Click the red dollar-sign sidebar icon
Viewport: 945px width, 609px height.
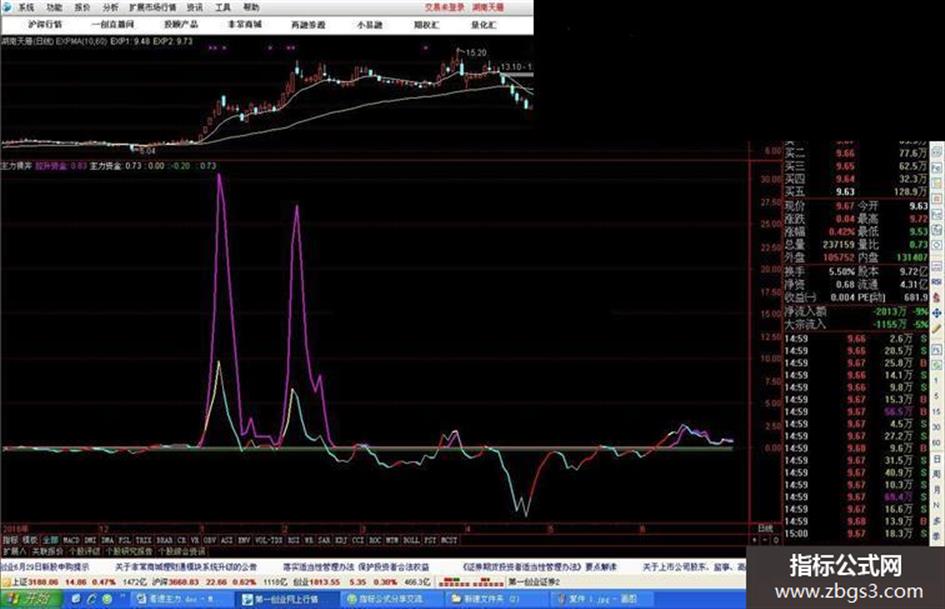pyautogui.click(x=937, y=297)
